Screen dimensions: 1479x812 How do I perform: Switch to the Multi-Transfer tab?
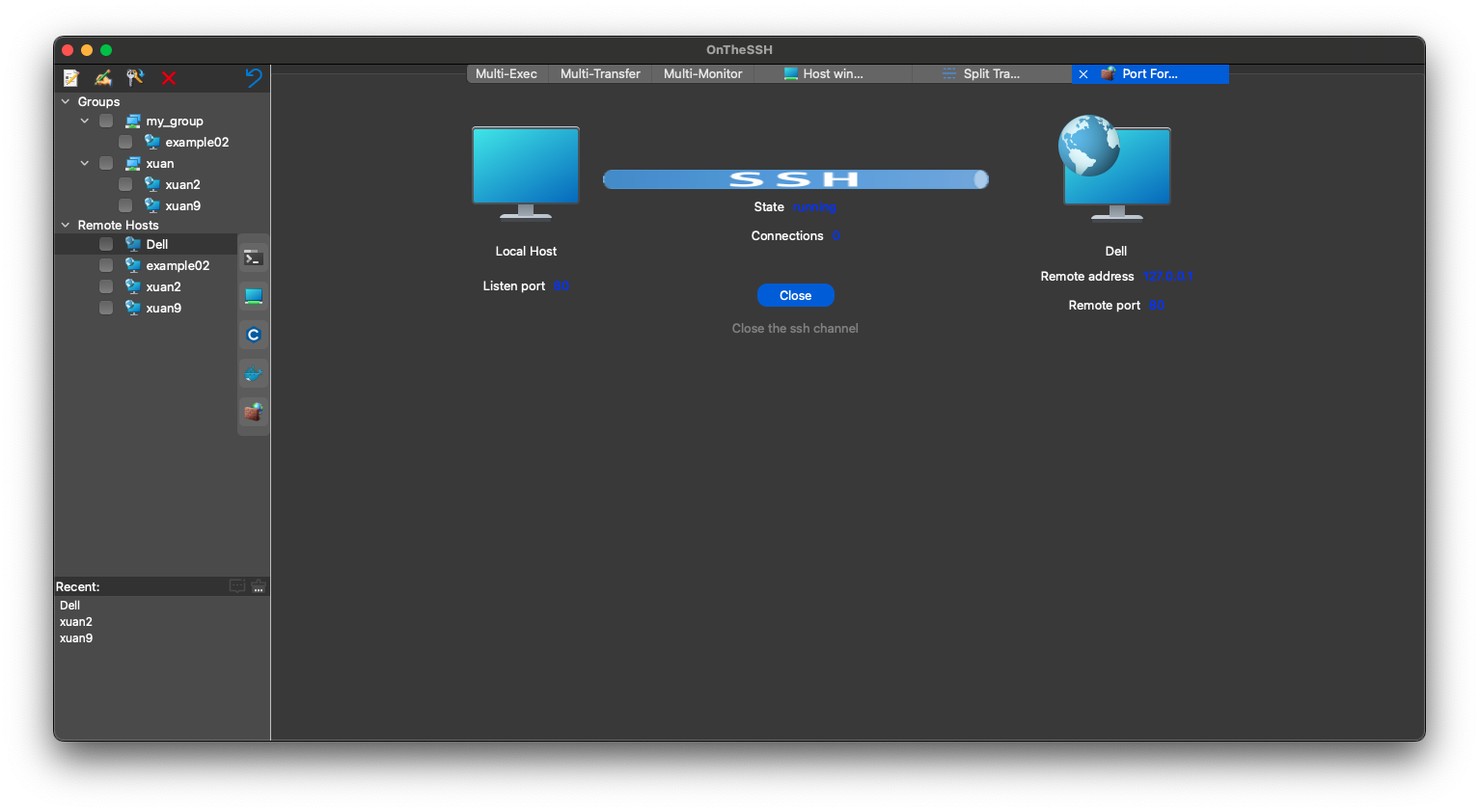(600, 74)
